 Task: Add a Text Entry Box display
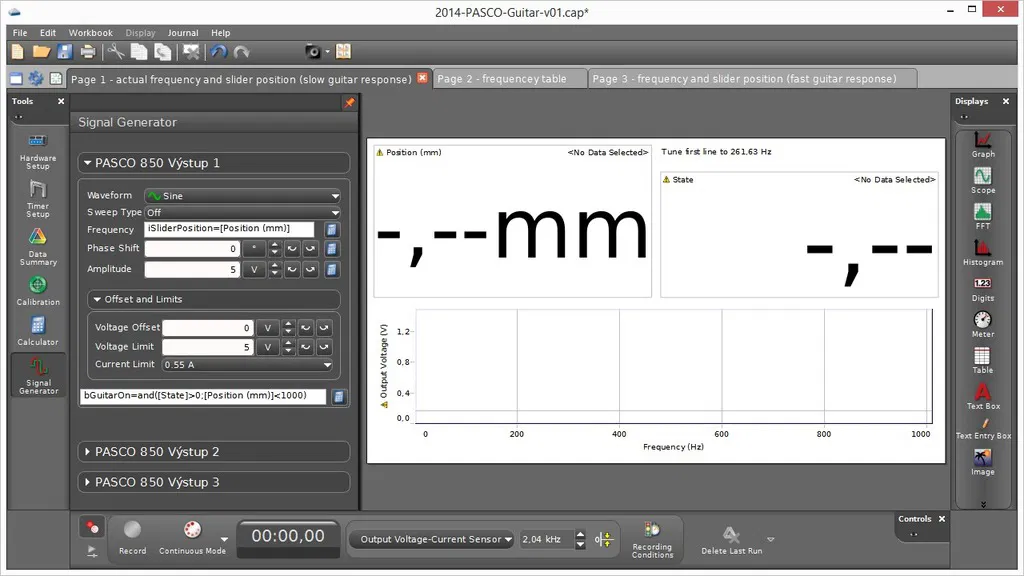click(983, 428)
